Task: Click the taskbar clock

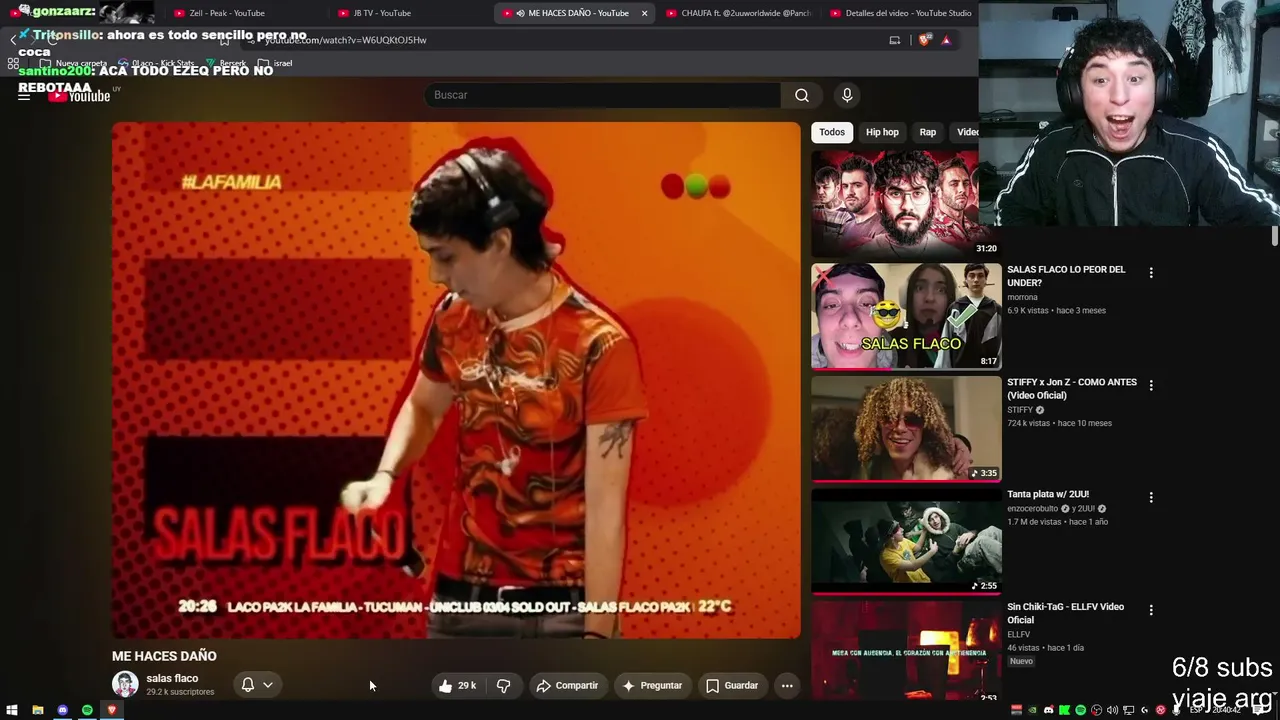Action: [1227, 710]
